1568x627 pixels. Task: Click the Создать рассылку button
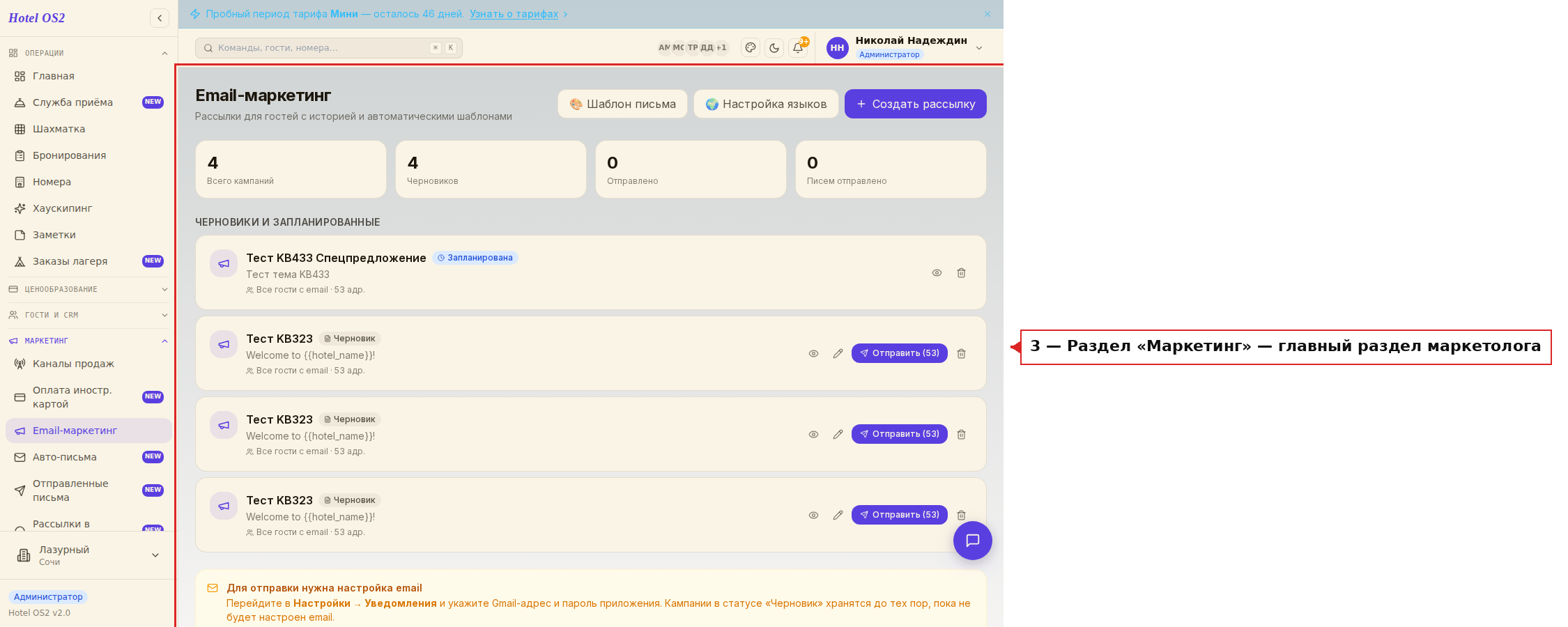(x=916, y=104)
